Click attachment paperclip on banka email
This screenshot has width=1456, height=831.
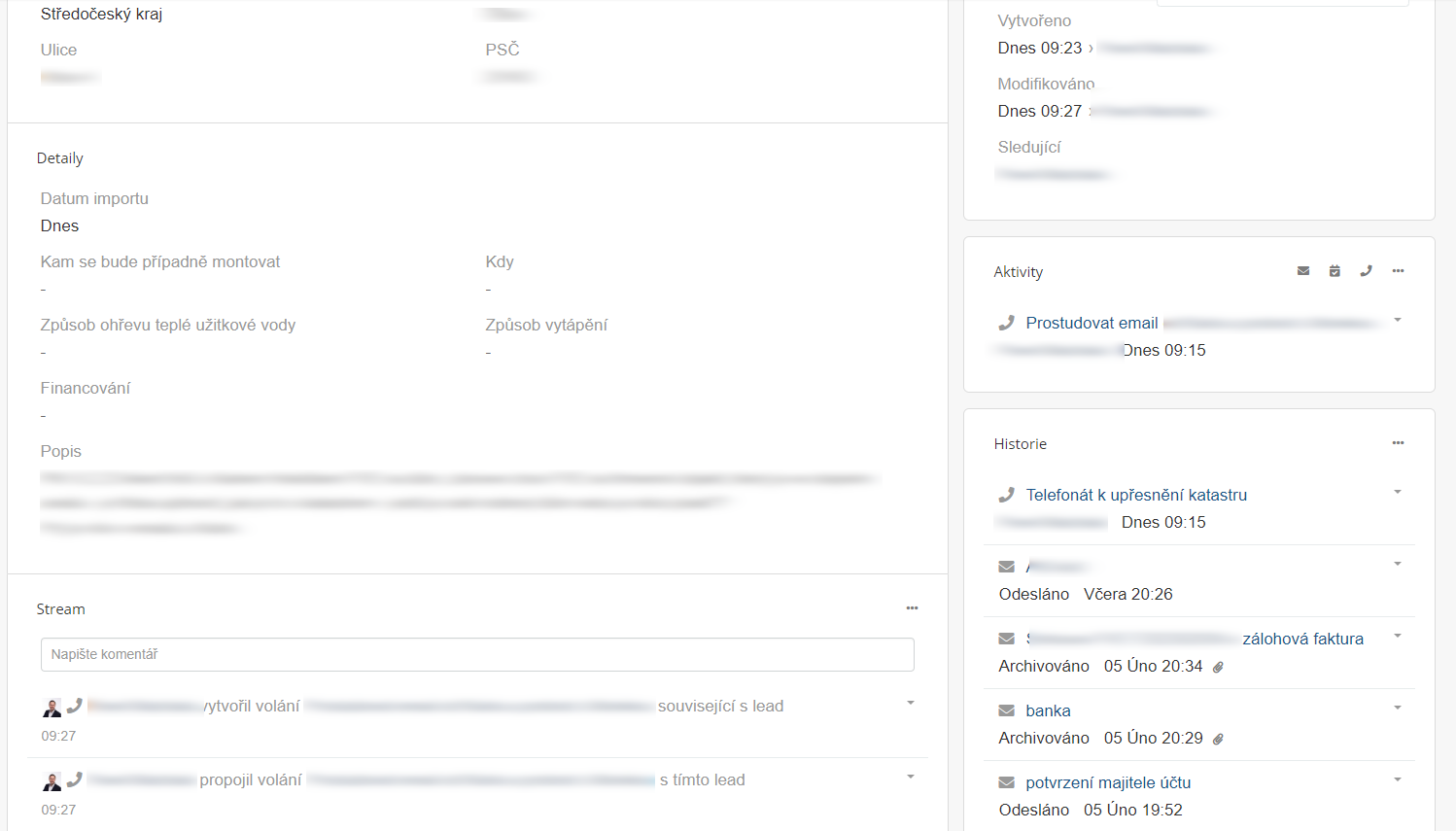(x=1218, y=739)
